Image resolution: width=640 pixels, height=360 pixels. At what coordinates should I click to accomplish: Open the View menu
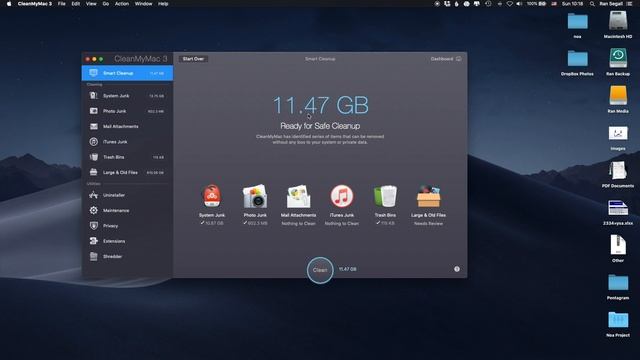pyautogui.click(x=91, y=4)
